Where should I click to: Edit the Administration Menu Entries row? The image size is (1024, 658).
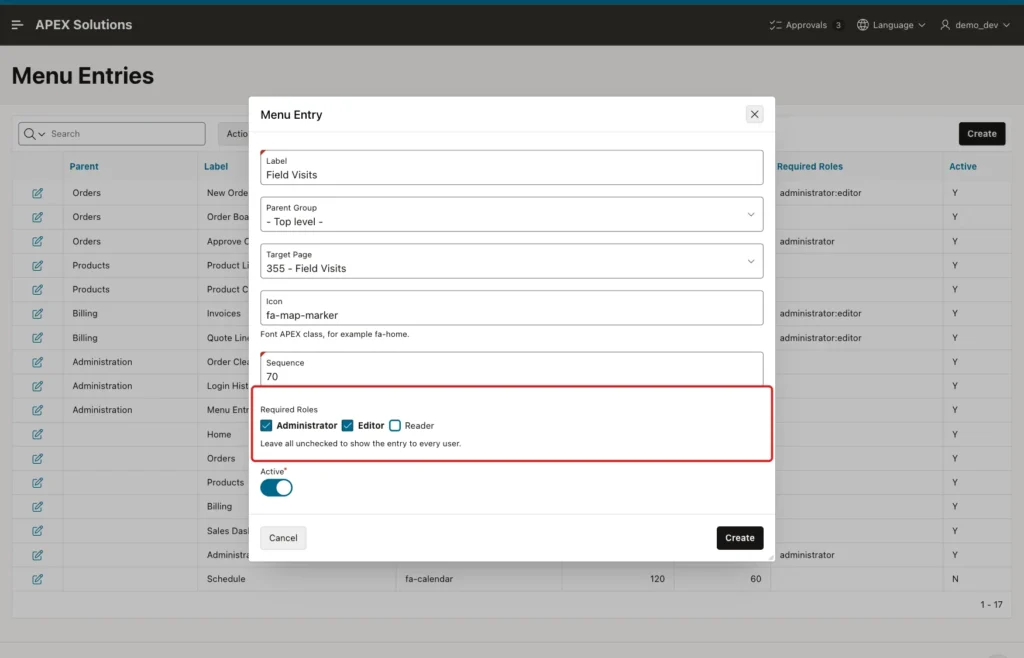(37, 411)
